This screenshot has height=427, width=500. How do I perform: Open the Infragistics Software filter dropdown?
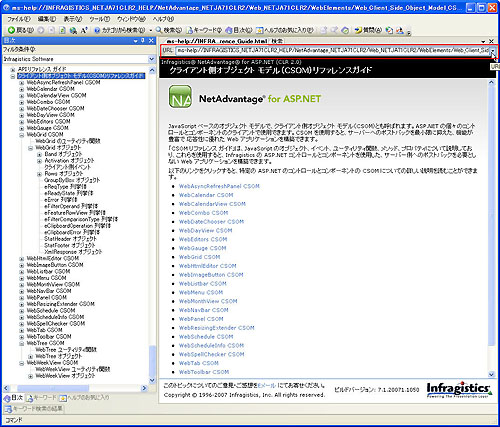pyautogui.click(x=152, y=59)
